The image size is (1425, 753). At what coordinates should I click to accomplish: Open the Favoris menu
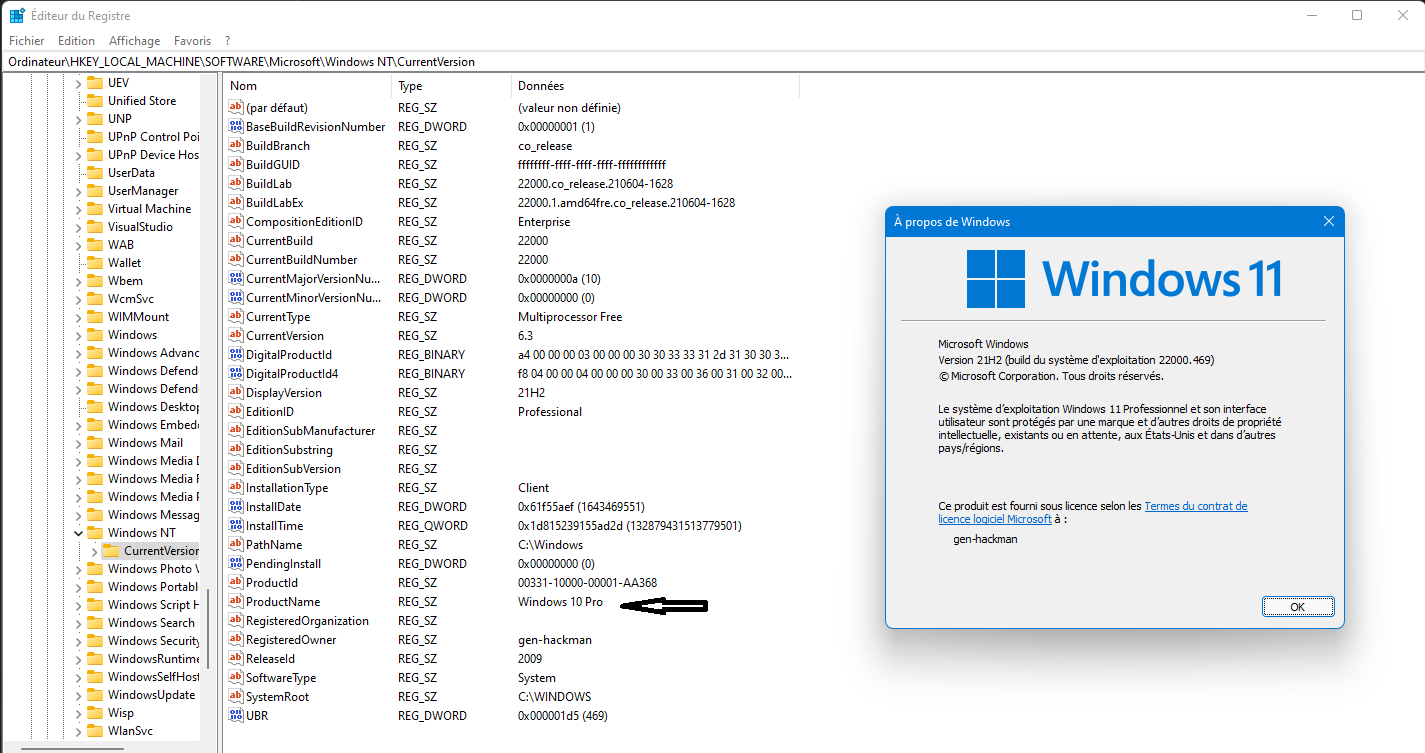[192, 41]
